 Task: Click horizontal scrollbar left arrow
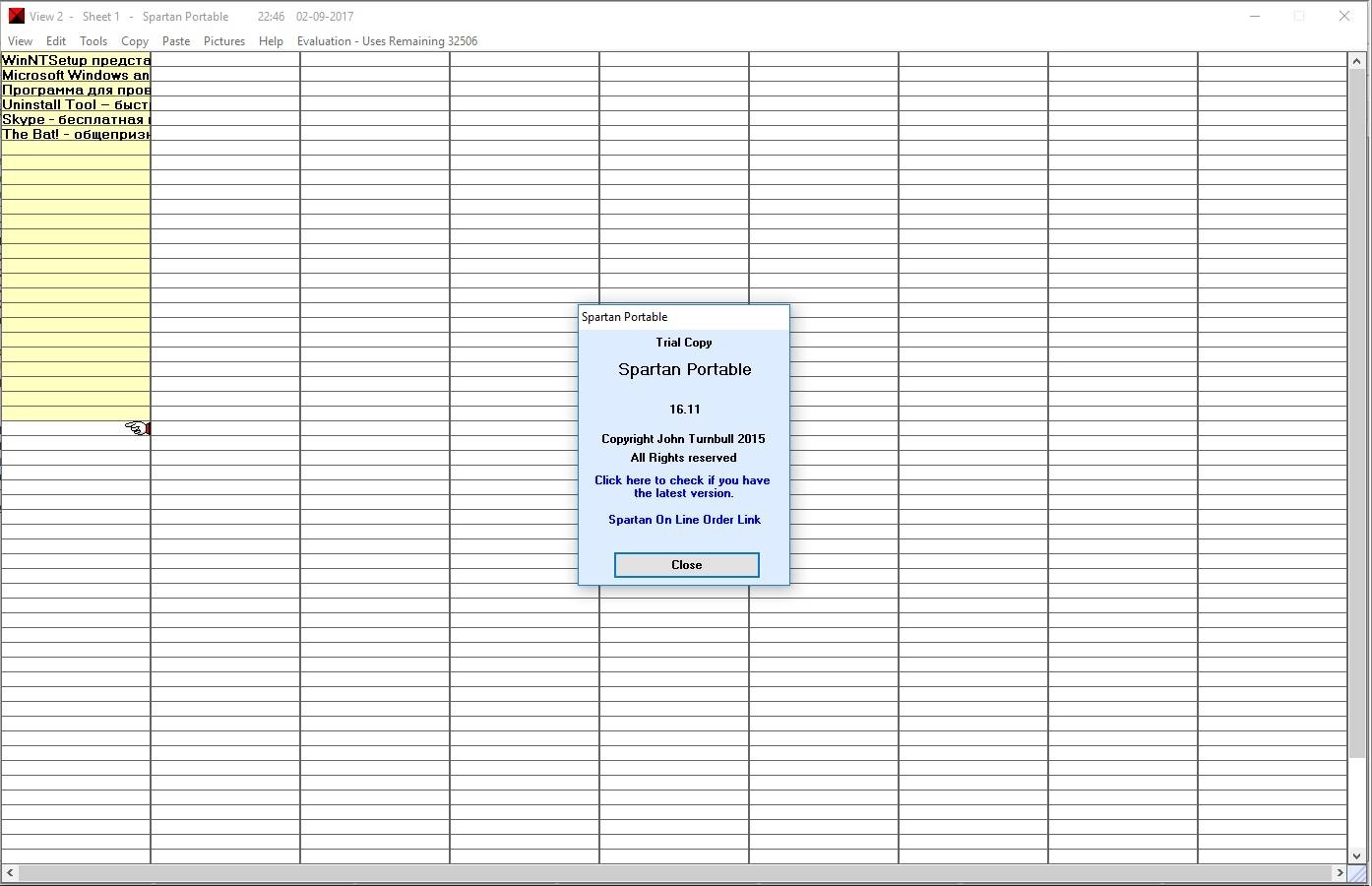10,872
